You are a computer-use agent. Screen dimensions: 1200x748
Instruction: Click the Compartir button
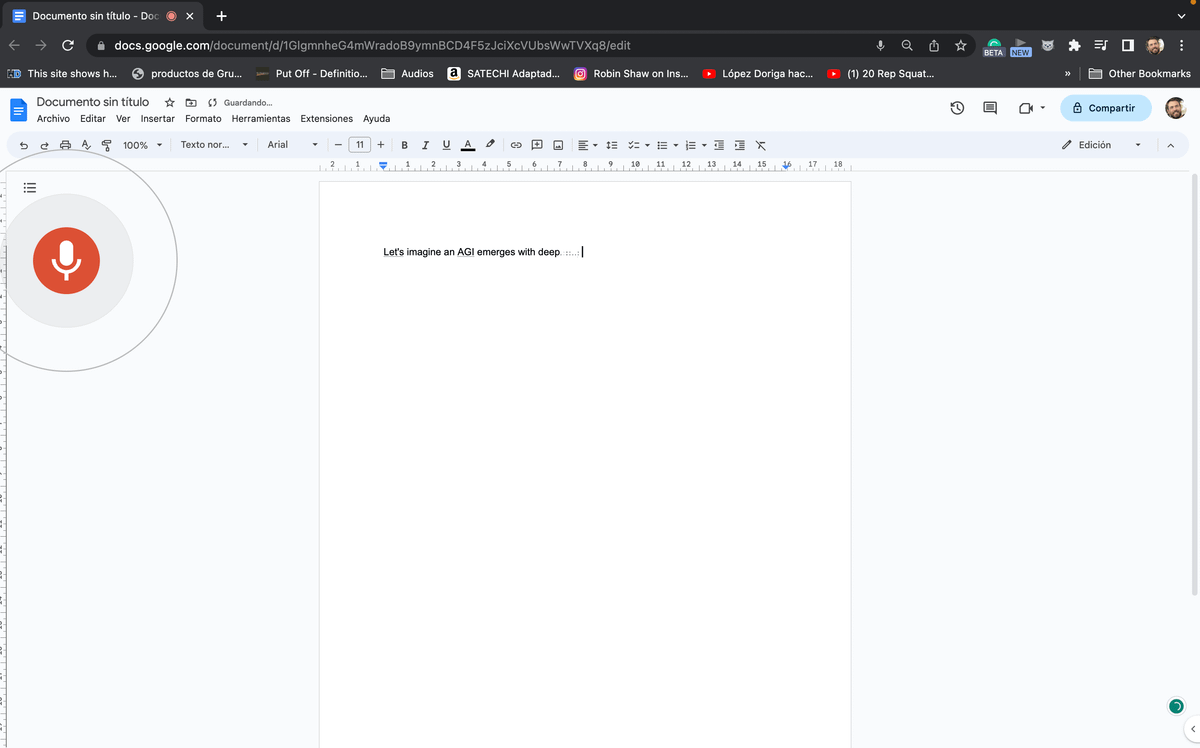1105,108
